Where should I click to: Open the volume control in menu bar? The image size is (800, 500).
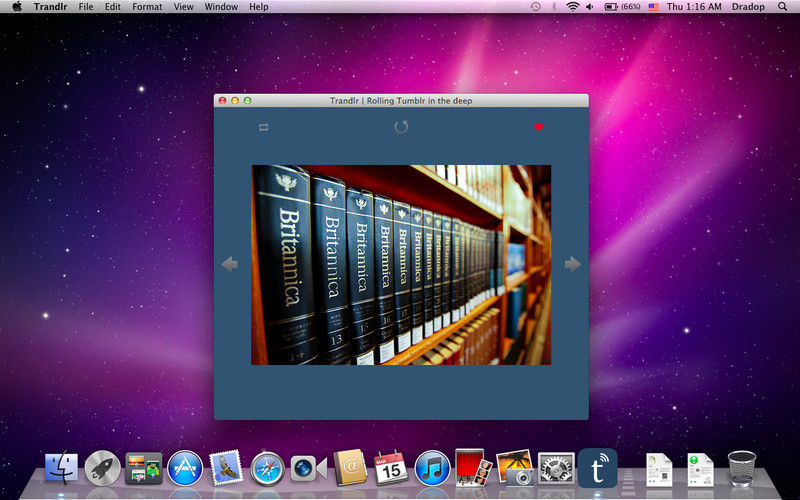[590, 7]
